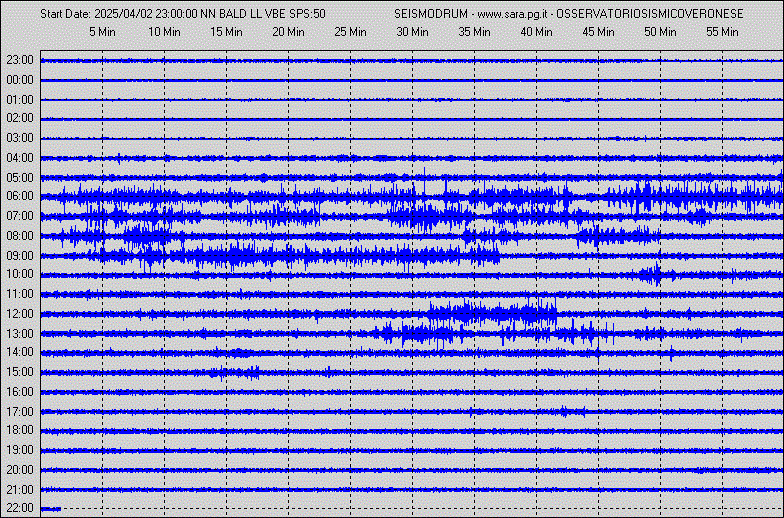Image resolution: width=784 pixels, height=518 pixels.
Task: Click the SEISMODRUM title text
Action: pyautogui.click(x=431, y=14)
